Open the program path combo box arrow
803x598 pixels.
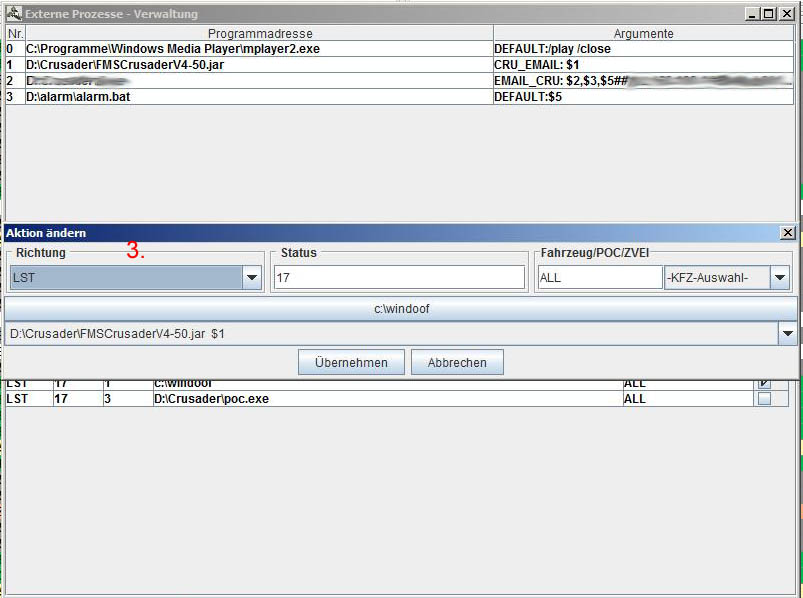click(787, 333)
